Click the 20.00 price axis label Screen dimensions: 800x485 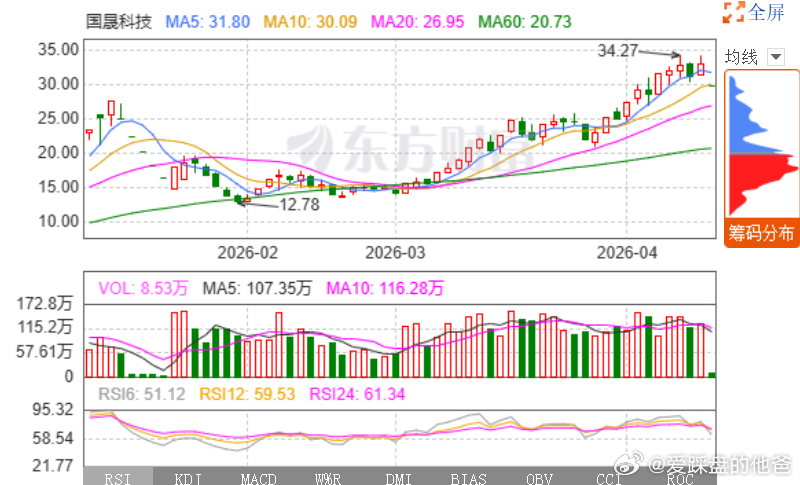(x=59, y=152)
